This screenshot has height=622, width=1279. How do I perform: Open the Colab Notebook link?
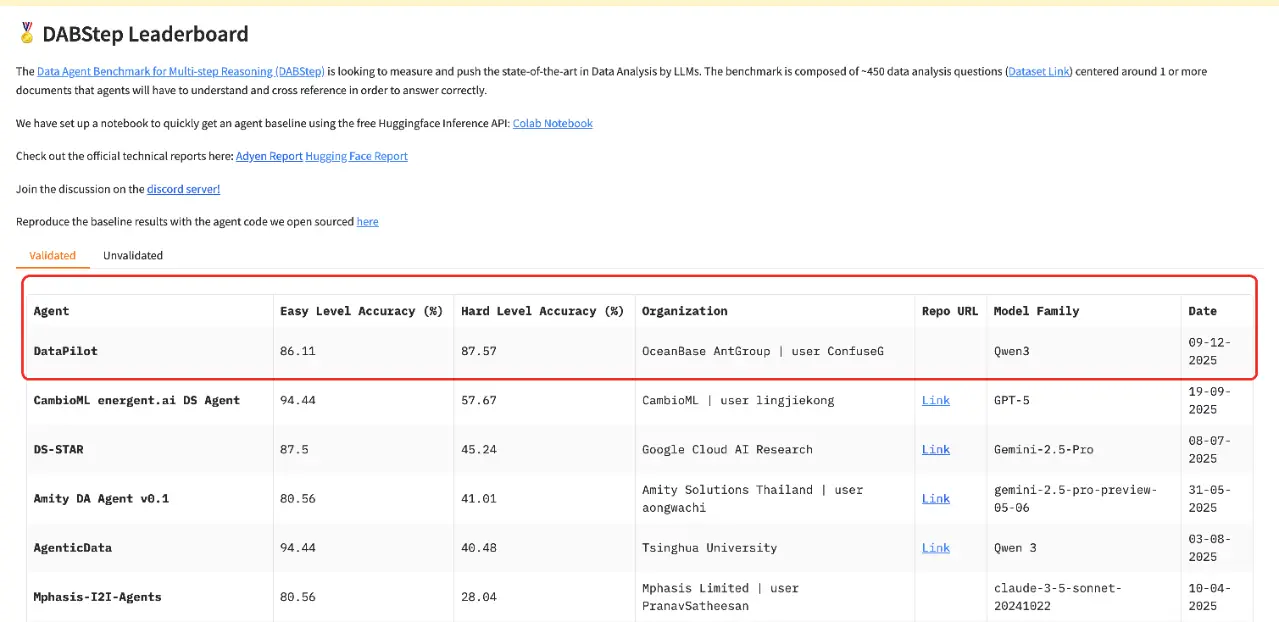pyautogui.click(x=552, y=124)
